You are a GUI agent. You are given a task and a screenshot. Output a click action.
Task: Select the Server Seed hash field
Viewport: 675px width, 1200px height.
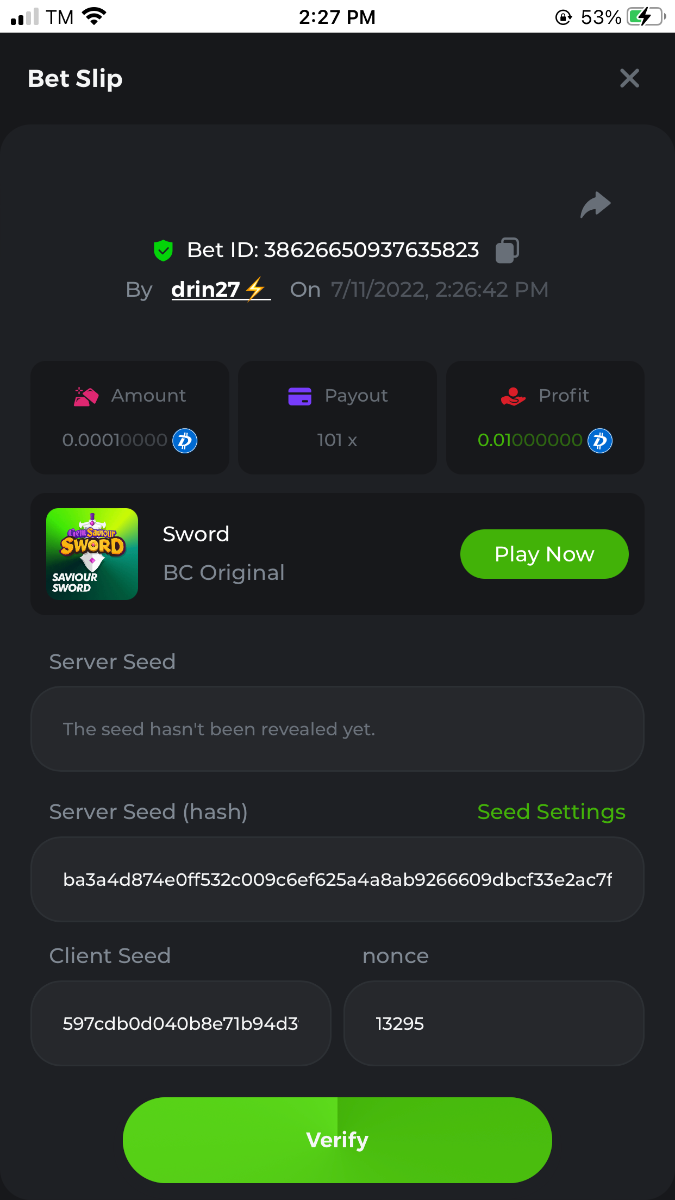337,880
